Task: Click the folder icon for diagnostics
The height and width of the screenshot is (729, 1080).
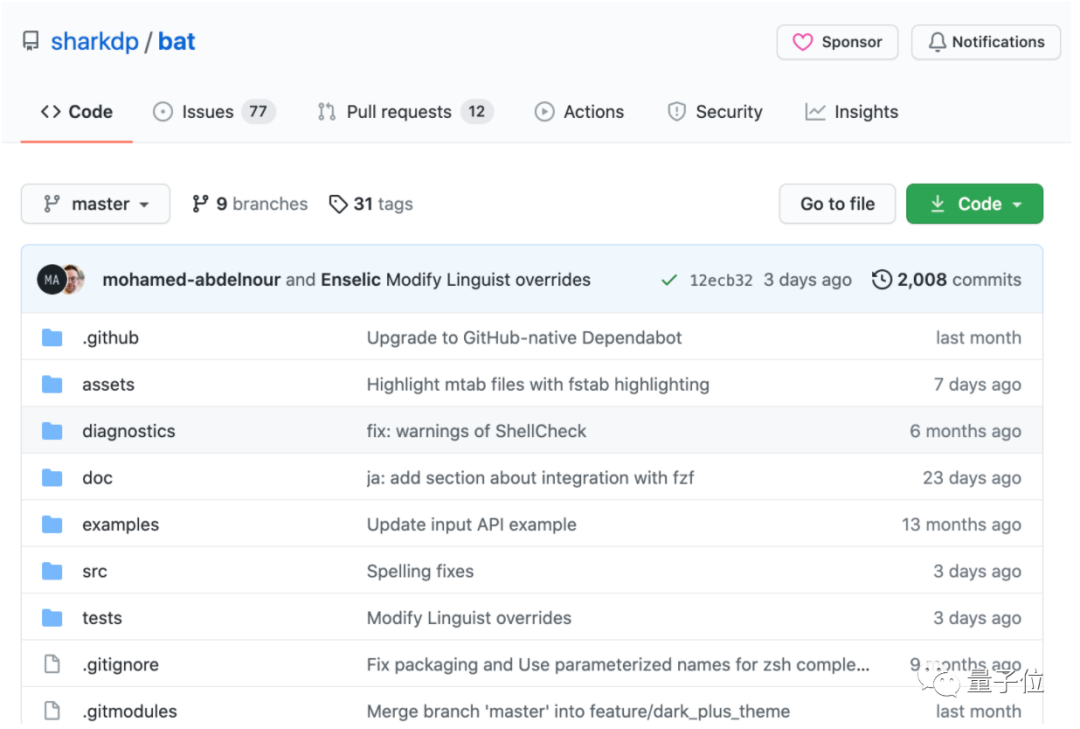Action: [x=52, y=431]
